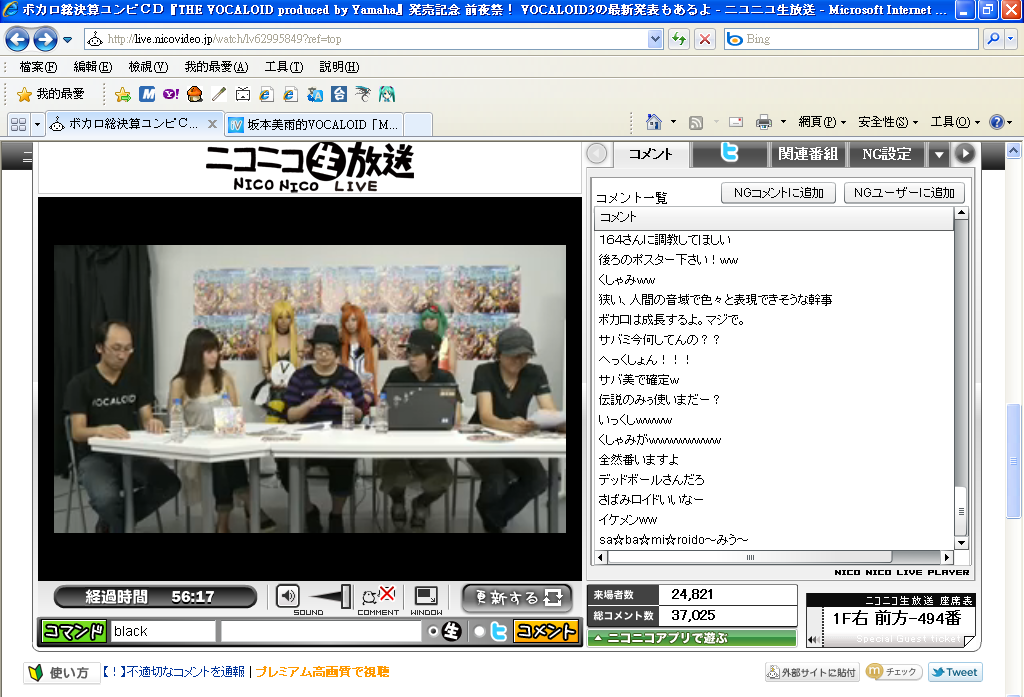Open the 不適切なコメントを通報 link
This screenshot has width=1024, height=697.
(173, 672)
